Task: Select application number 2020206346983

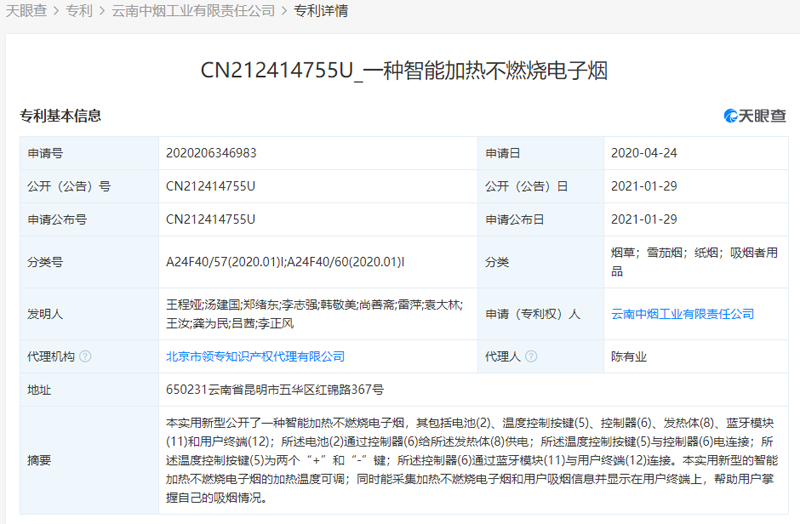Action: click(211, 153)
